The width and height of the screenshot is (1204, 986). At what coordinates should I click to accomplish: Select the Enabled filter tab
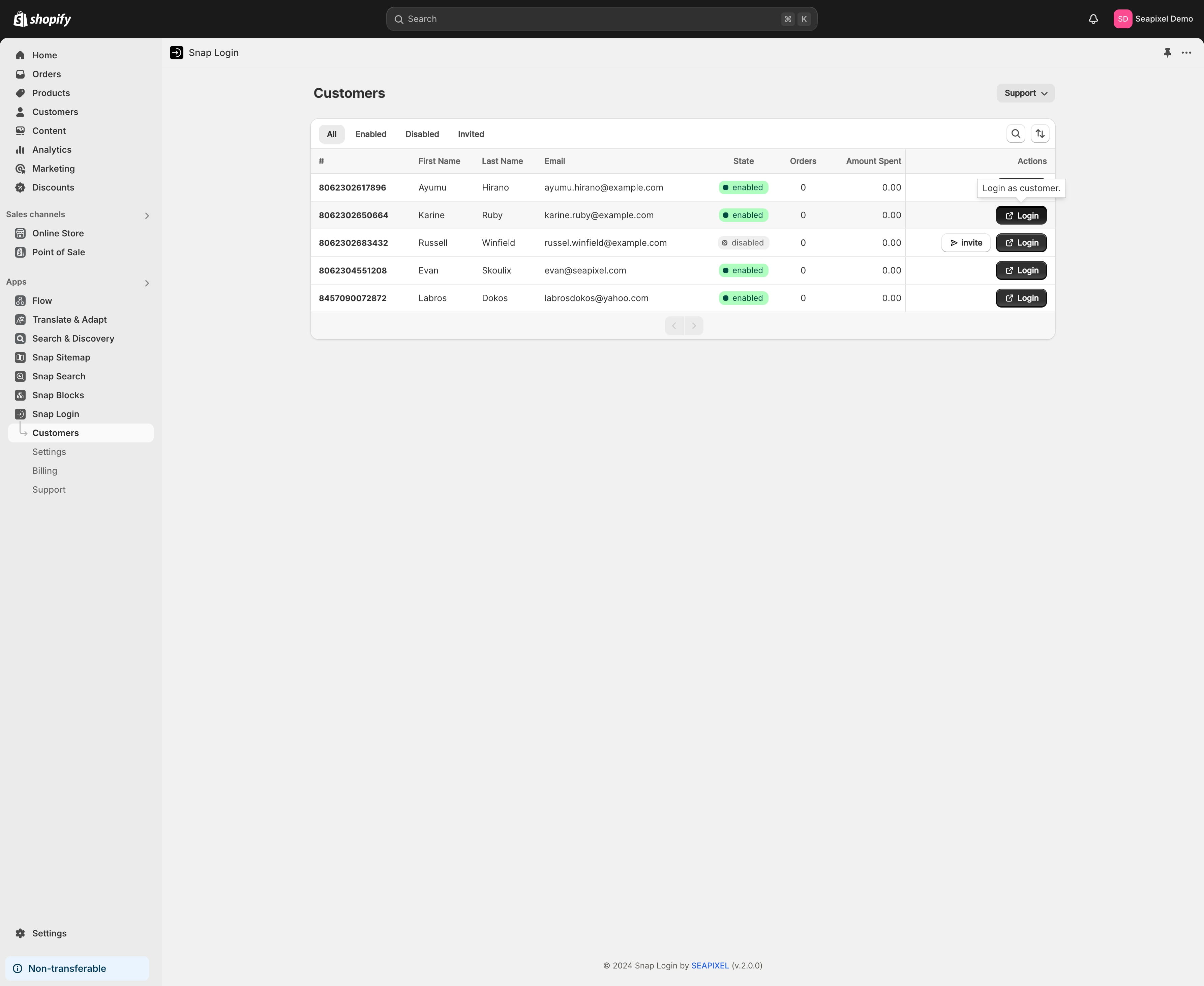(x=371, y=134)
